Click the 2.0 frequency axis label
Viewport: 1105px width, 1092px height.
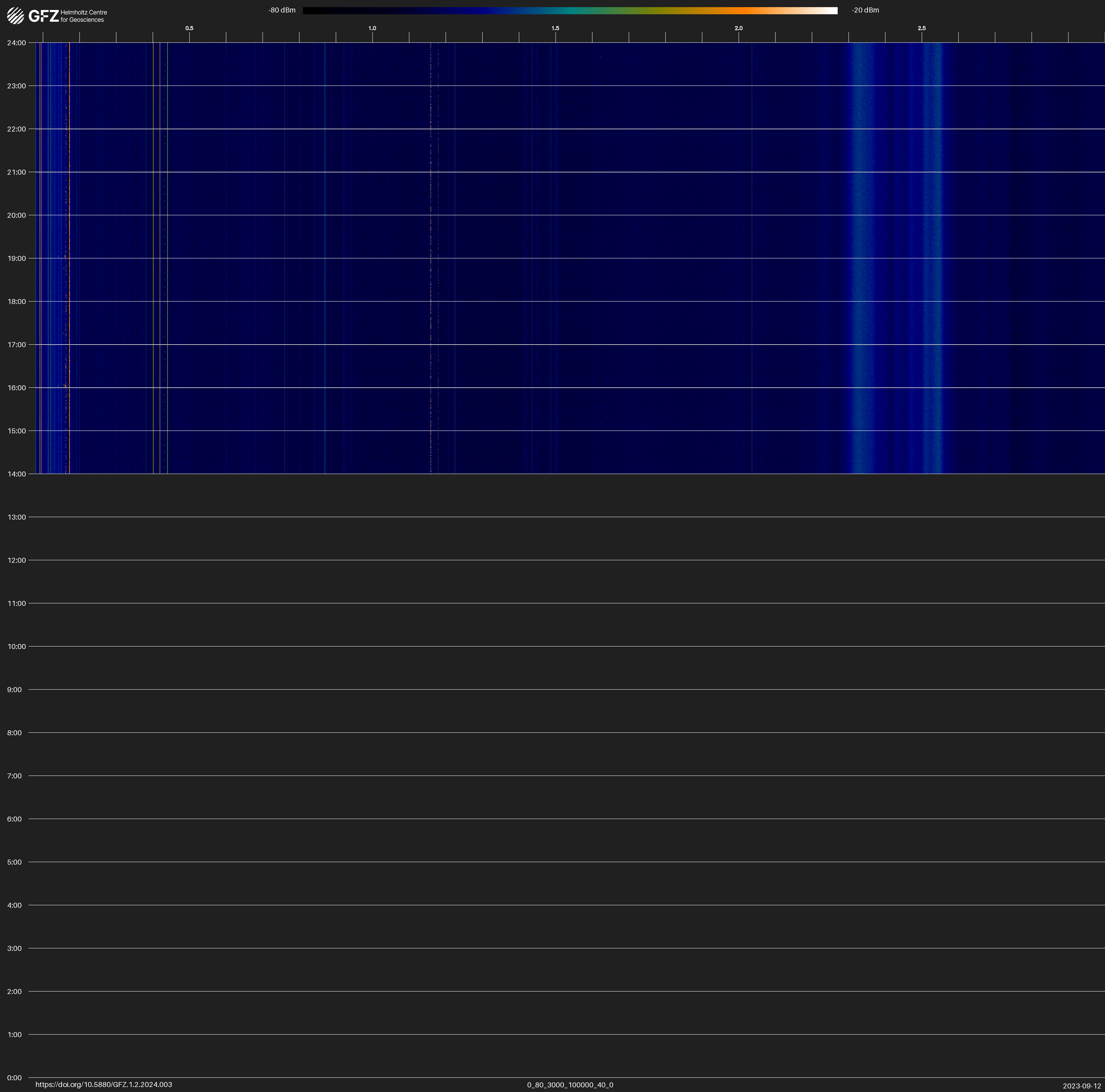[x=738, y=28]
